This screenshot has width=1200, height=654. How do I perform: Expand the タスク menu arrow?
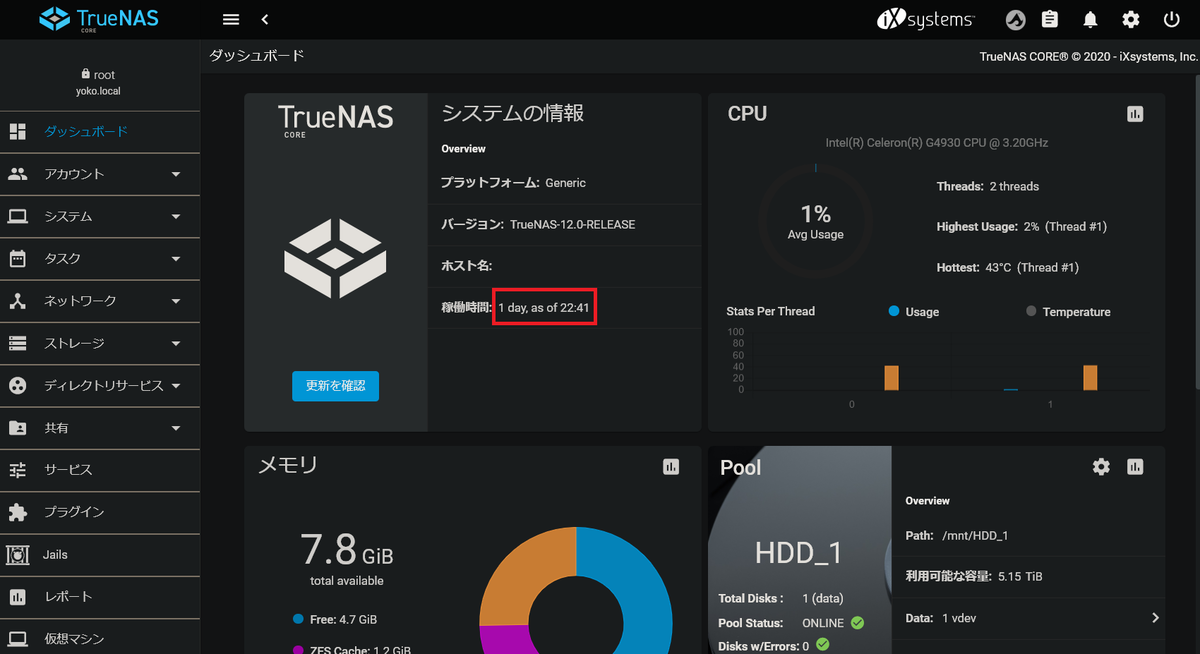pyautogui.click(x=176, y=259)
